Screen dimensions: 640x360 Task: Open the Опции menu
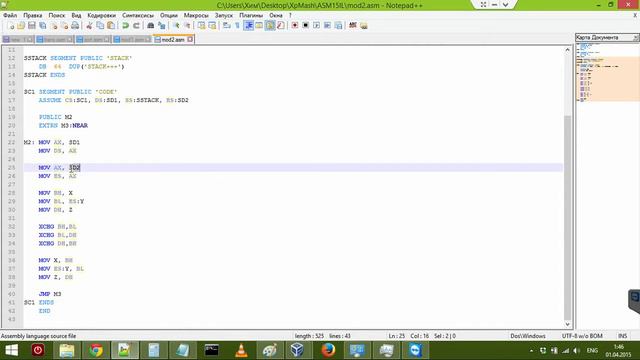pos(169,15)
